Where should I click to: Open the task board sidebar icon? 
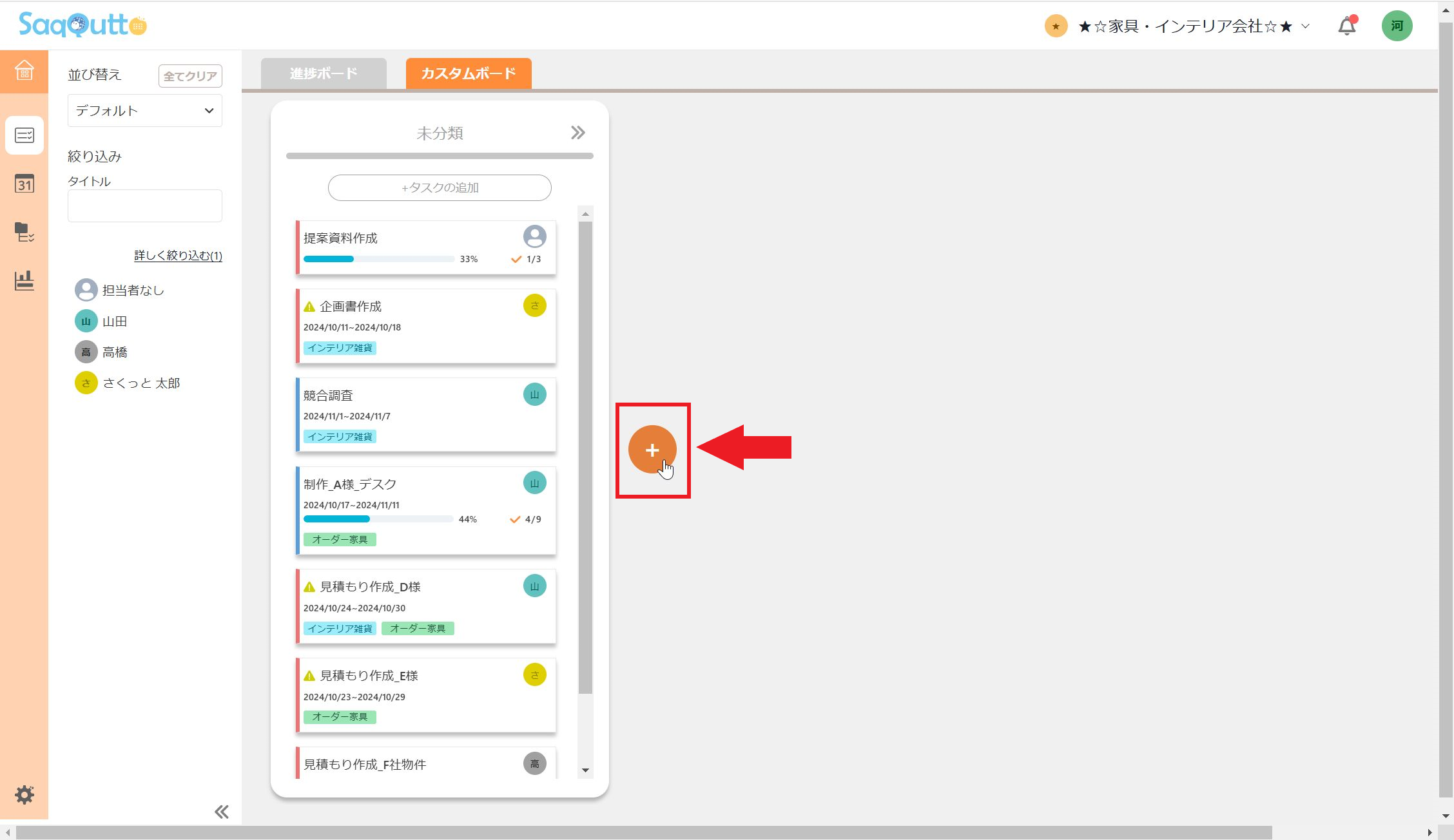tap(24, 135)
